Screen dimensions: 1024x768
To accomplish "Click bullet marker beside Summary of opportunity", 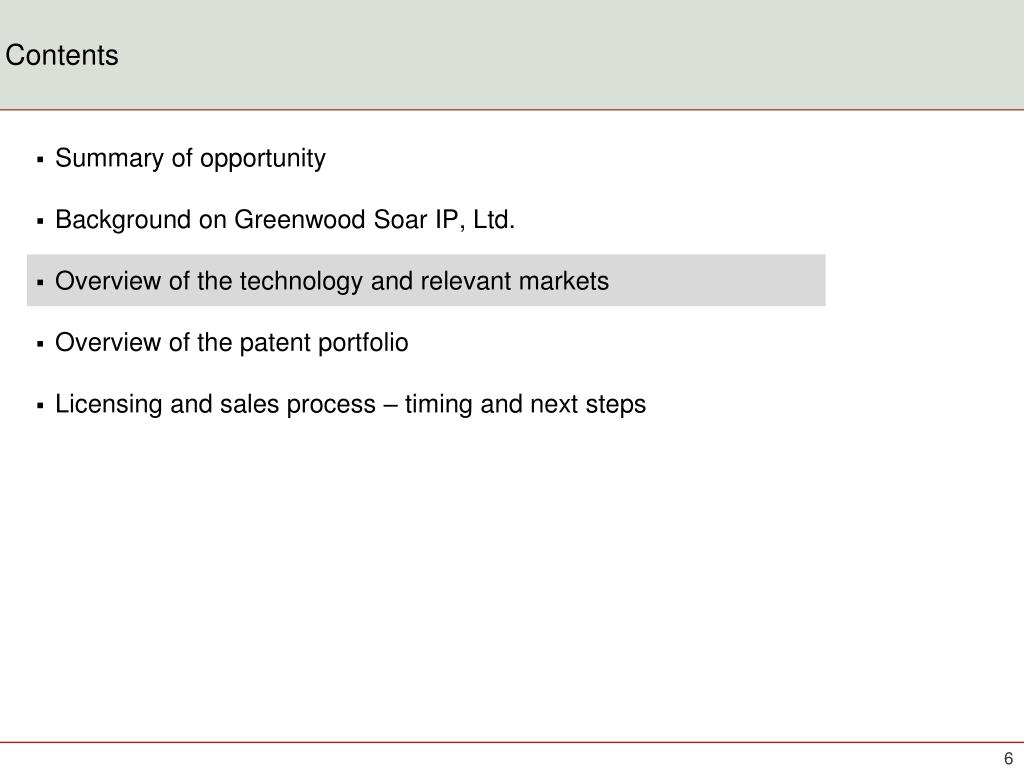I will tap(40, 159).
